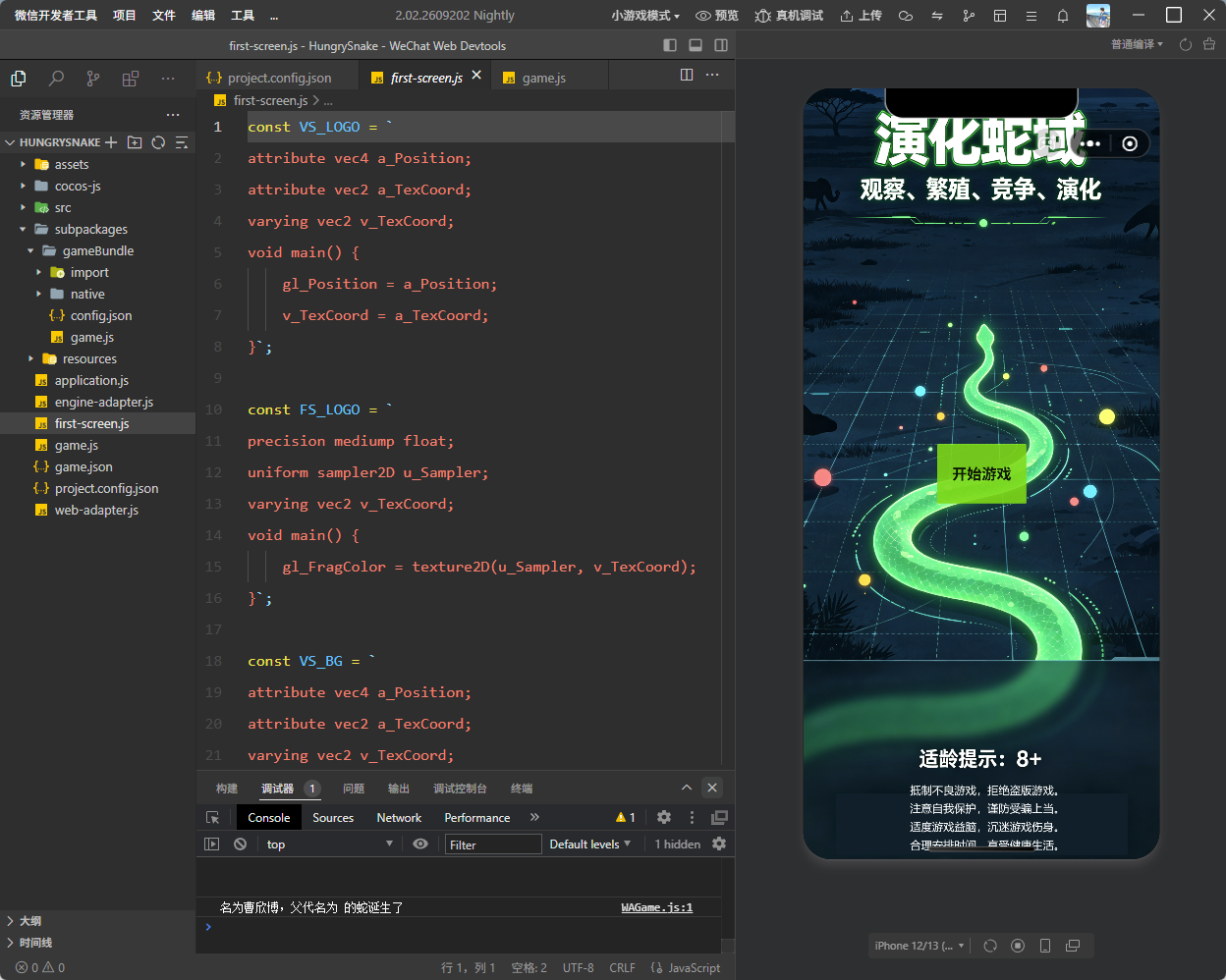Open the iPhone 12/13 device dropdown
The height and width of the screenshot is (980, 1226).
919,946
